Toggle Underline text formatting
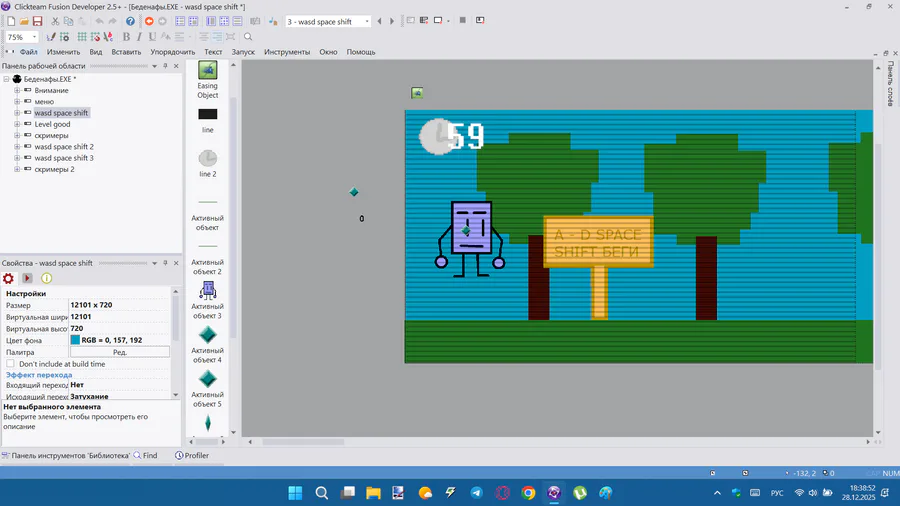 [152, 37]
